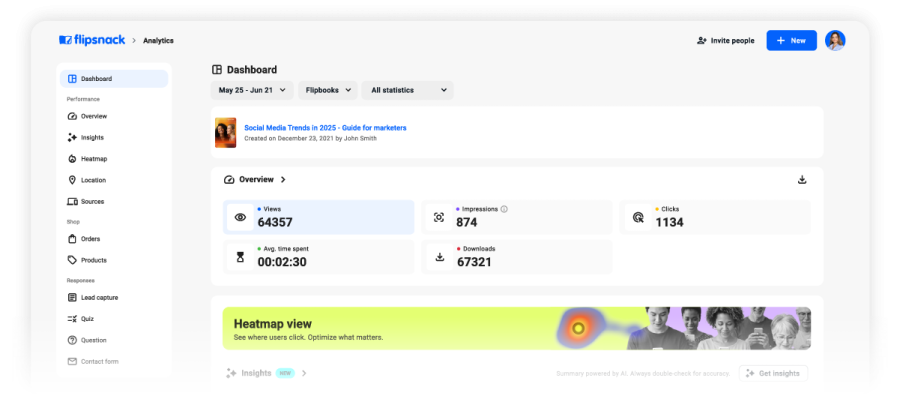The width and height of the screenshot is (900, 414).
Task: Click the Overview section gauge icon
Action: (229, 180)
